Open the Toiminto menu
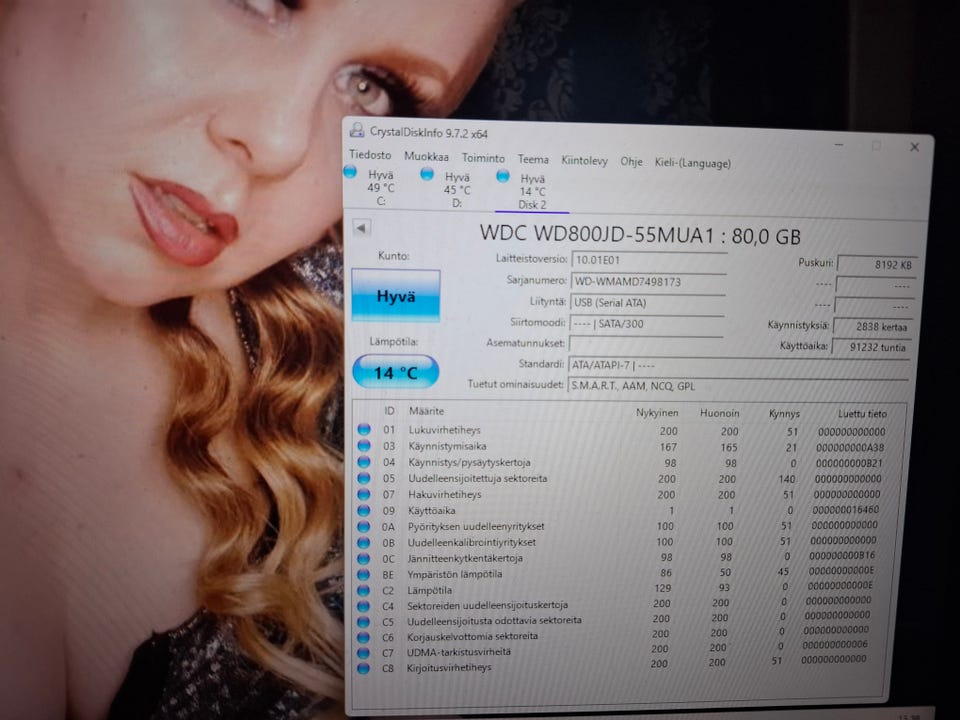This screenshot has width=960, height=720. click(x=483, y=159)
